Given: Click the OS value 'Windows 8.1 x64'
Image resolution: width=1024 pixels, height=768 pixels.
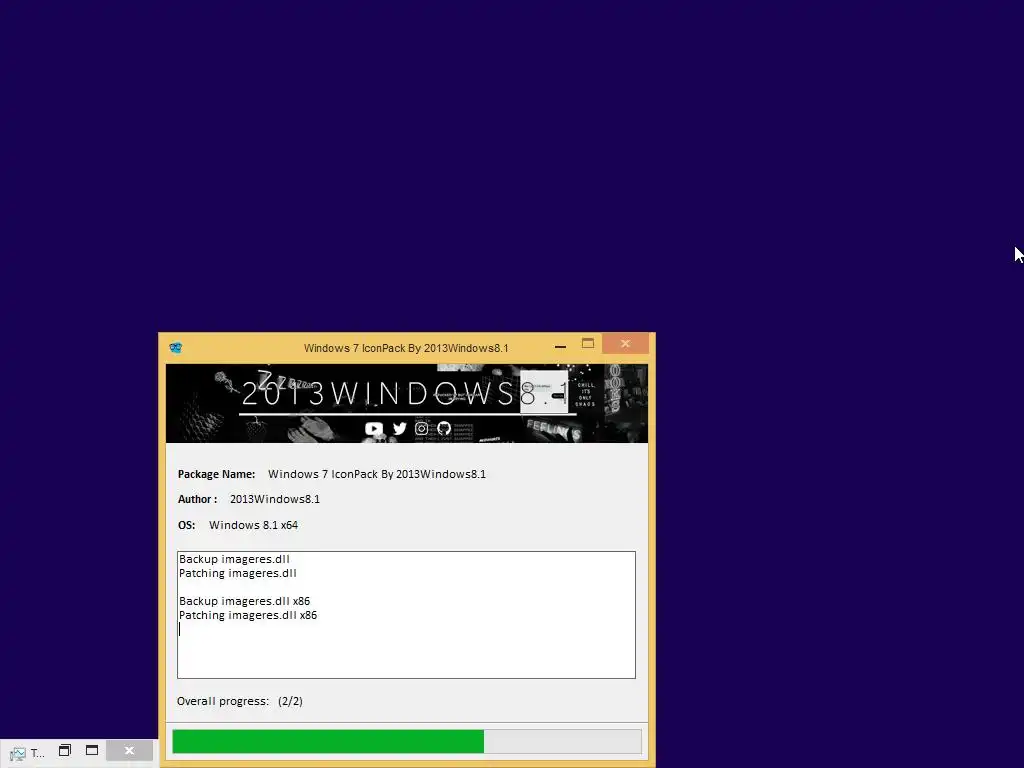Looking at the screenshot, I should [253, 525].
